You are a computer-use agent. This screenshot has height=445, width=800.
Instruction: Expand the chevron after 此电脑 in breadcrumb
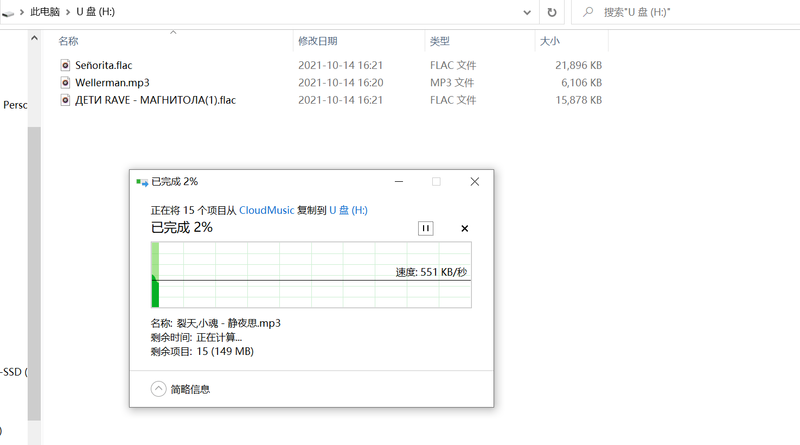coord(68,12)
